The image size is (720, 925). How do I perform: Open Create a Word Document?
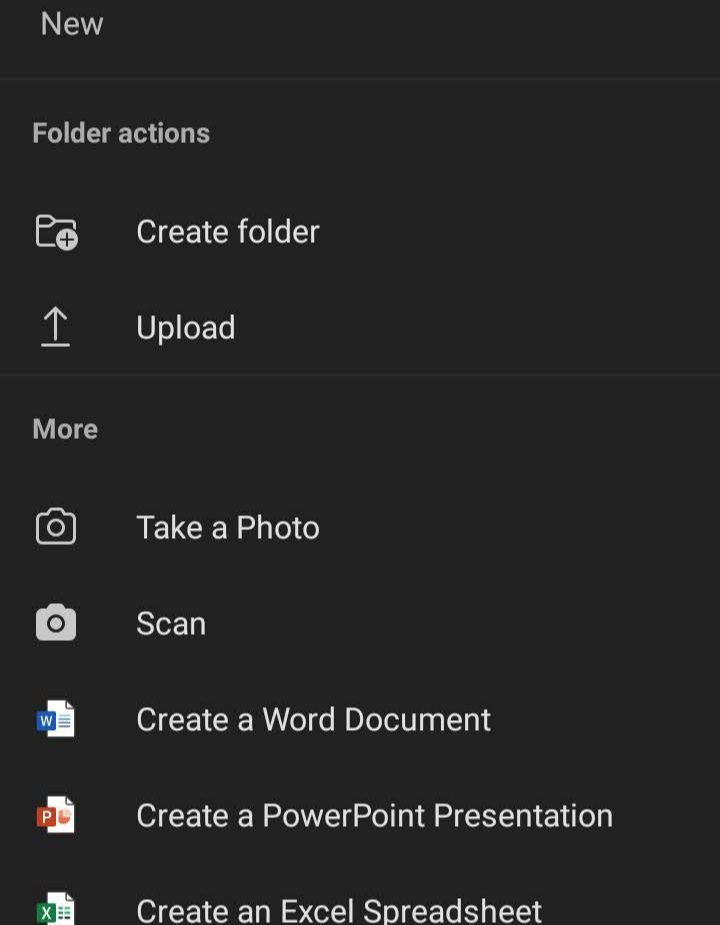[313, 720]
